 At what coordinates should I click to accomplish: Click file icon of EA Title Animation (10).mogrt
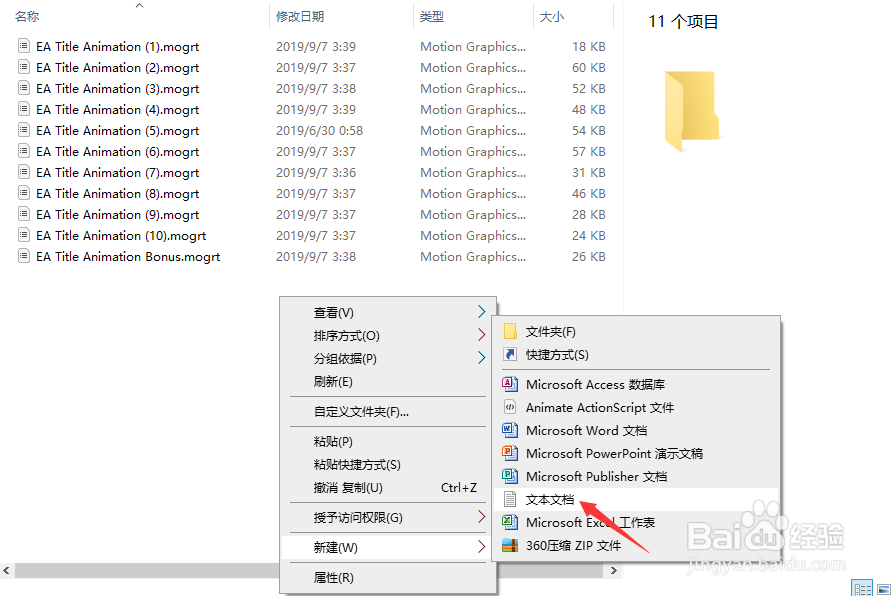click(23, 235)
